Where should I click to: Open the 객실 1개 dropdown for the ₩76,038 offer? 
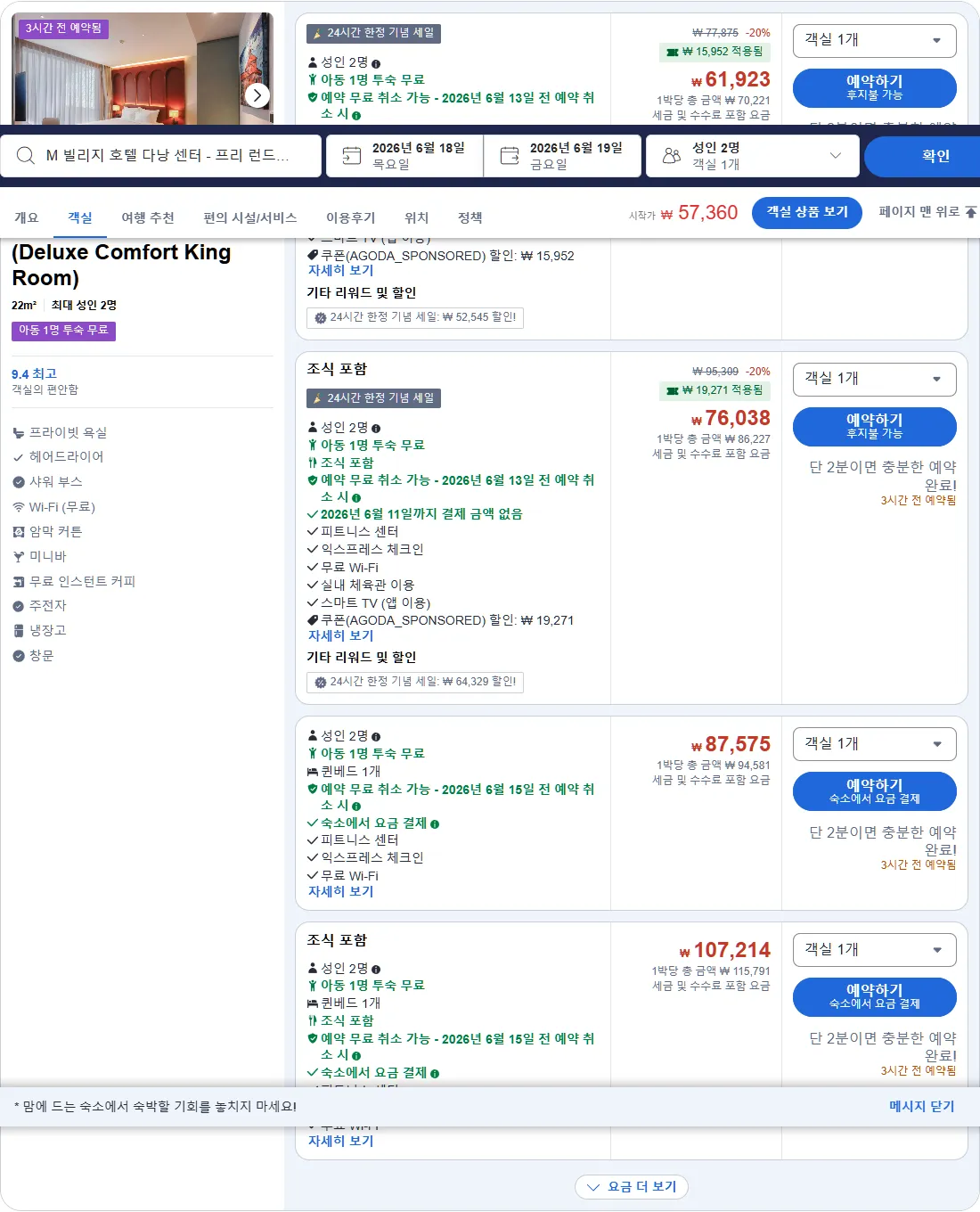point(875,379)
